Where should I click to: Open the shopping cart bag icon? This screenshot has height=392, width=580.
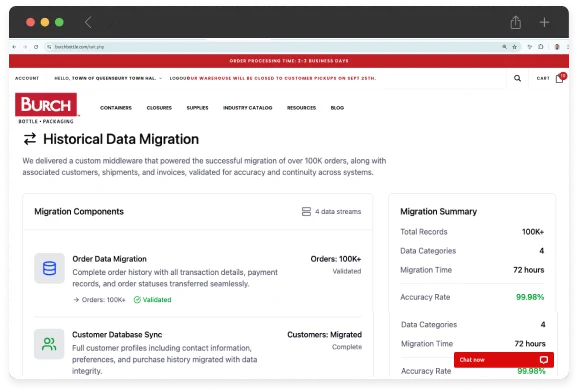560,78
